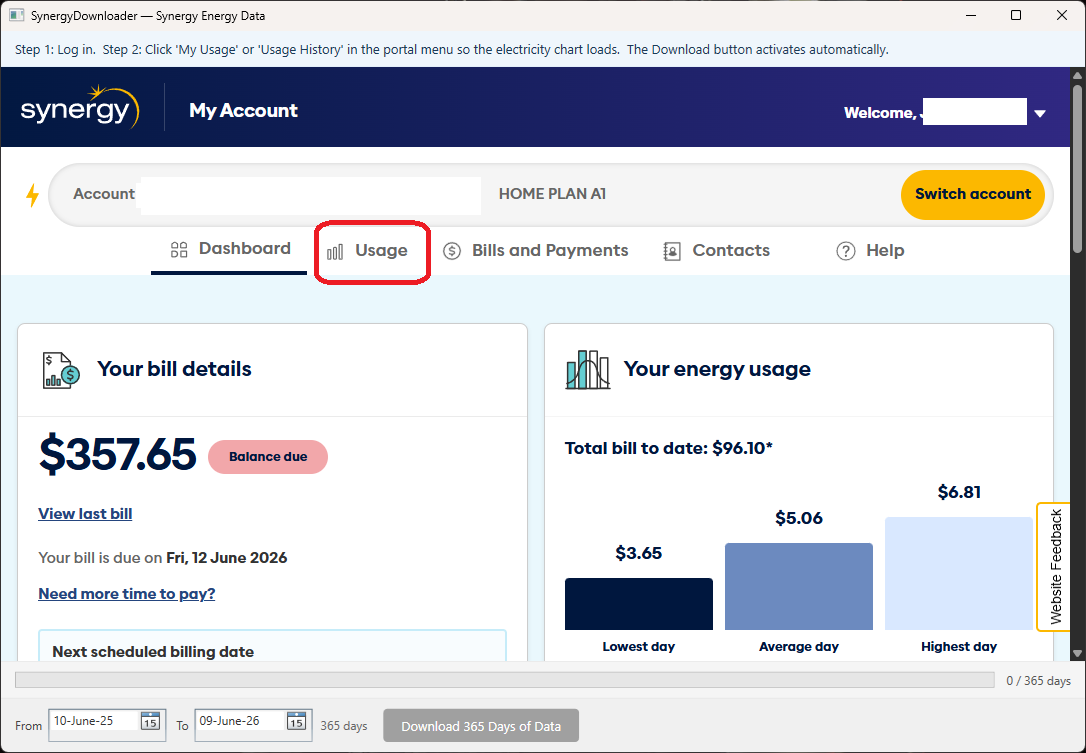Open the Website Feedback side tab

click(1054, 567)
